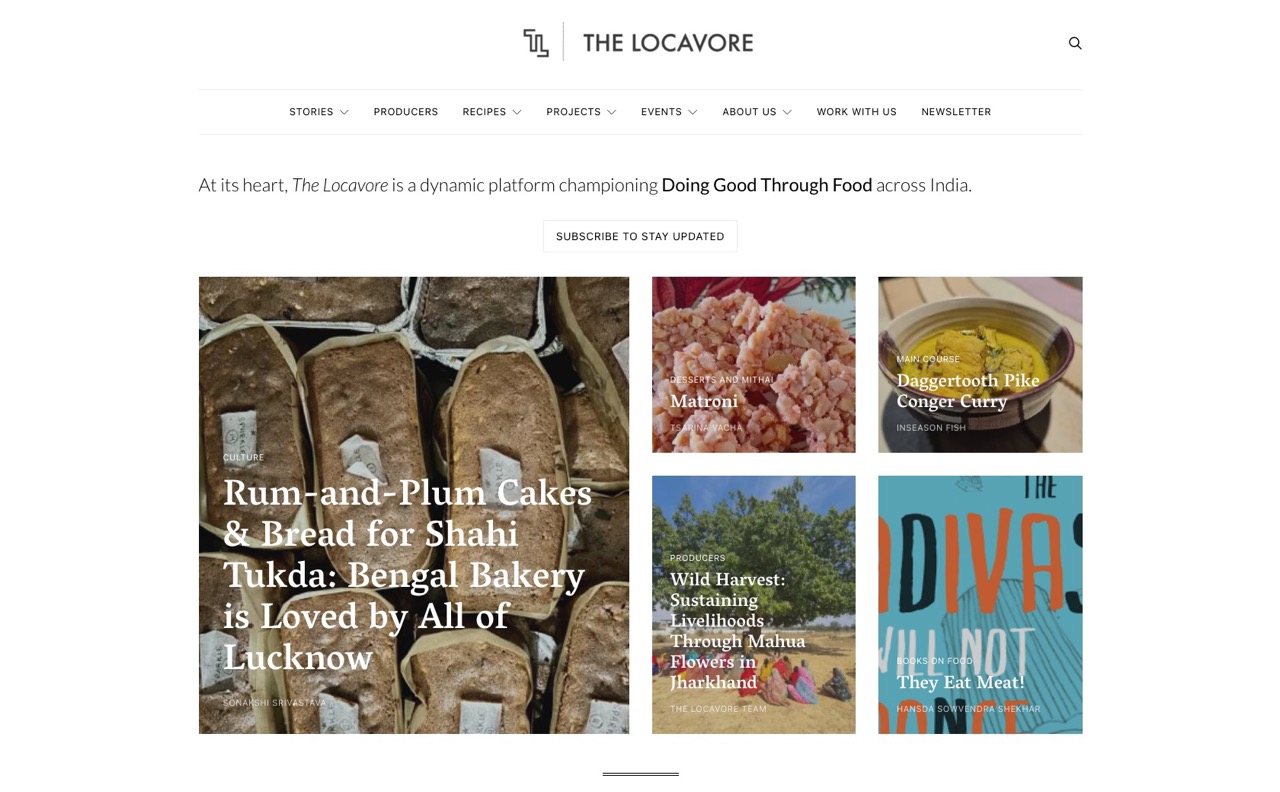Go to Work With Us page

pos(856,112)
